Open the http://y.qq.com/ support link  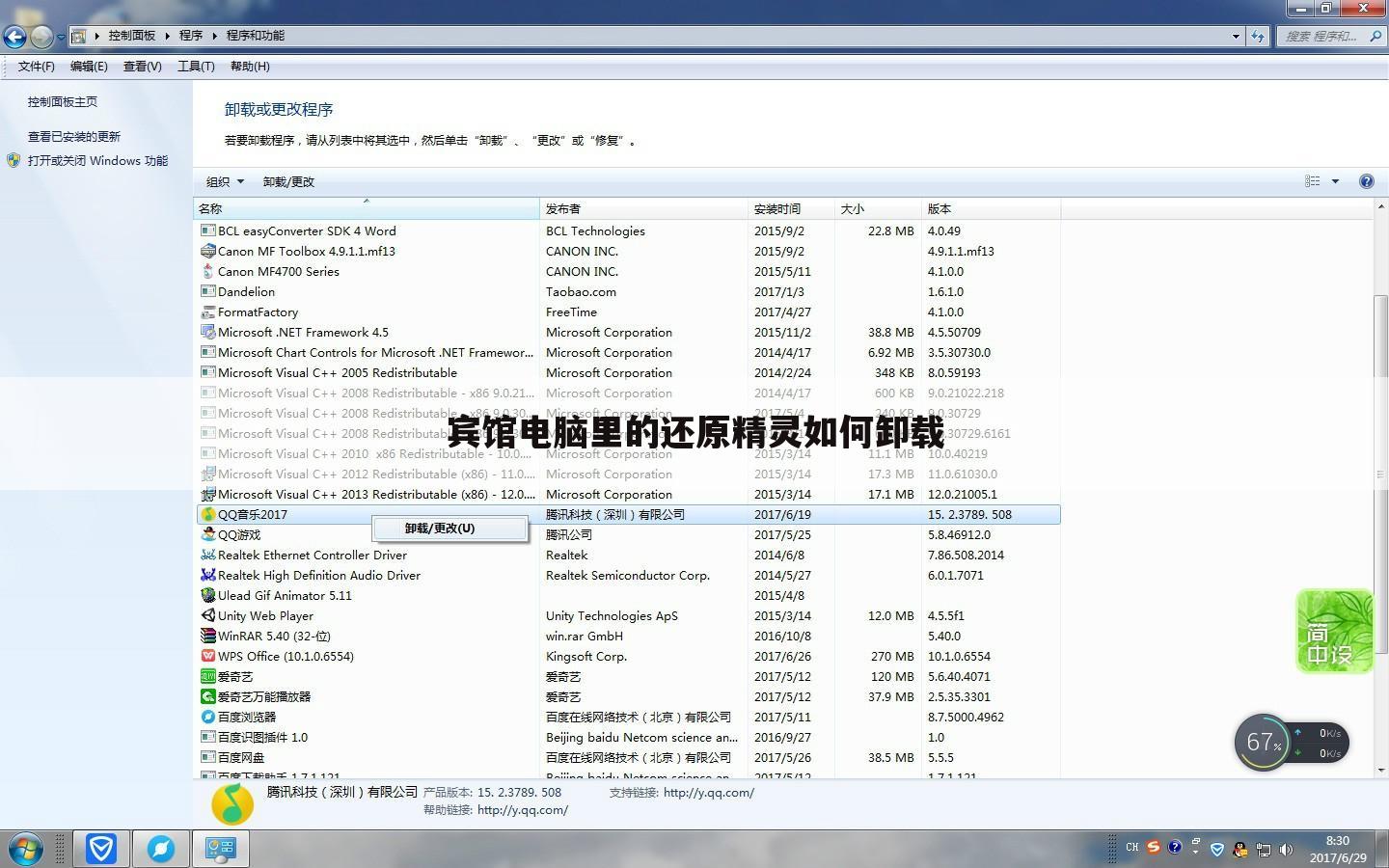pyautogui.click(x=709, y=793)
